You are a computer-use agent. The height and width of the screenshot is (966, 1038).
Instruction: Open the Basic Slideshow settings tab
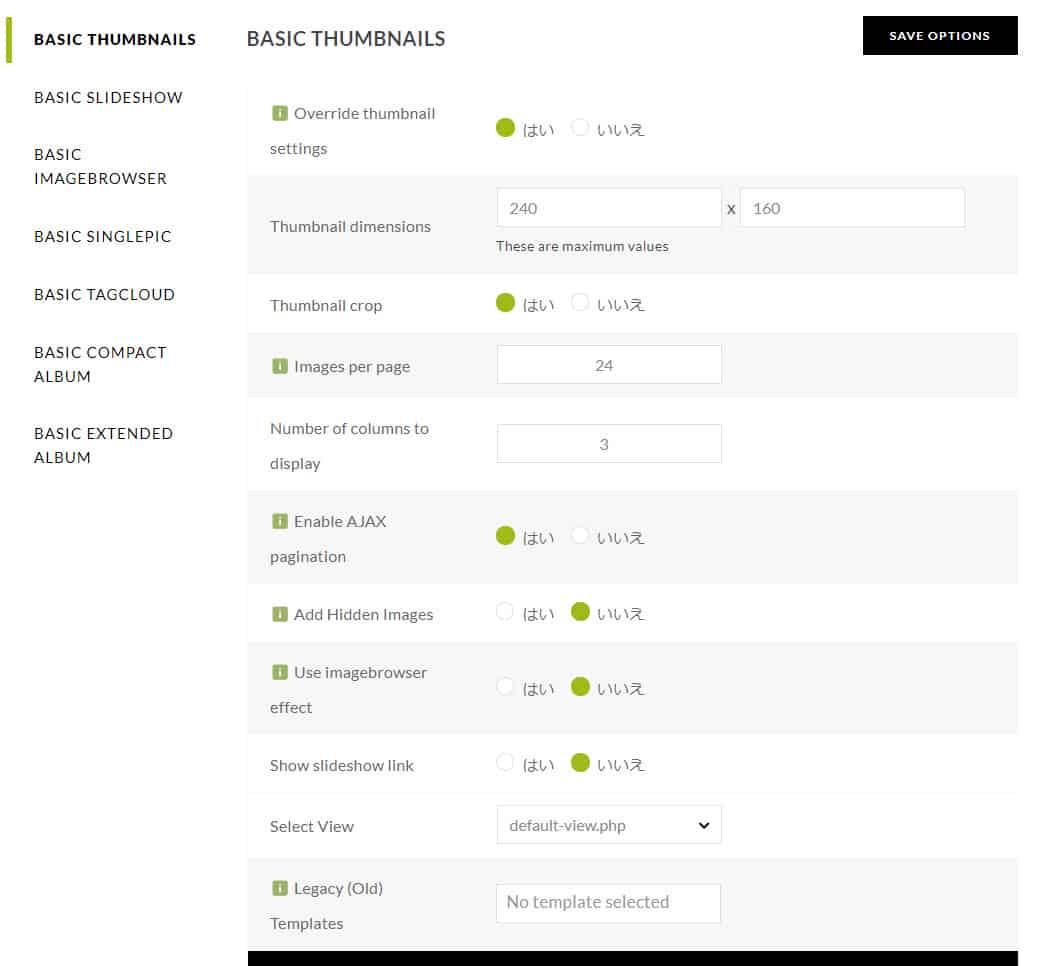point(108,98)
